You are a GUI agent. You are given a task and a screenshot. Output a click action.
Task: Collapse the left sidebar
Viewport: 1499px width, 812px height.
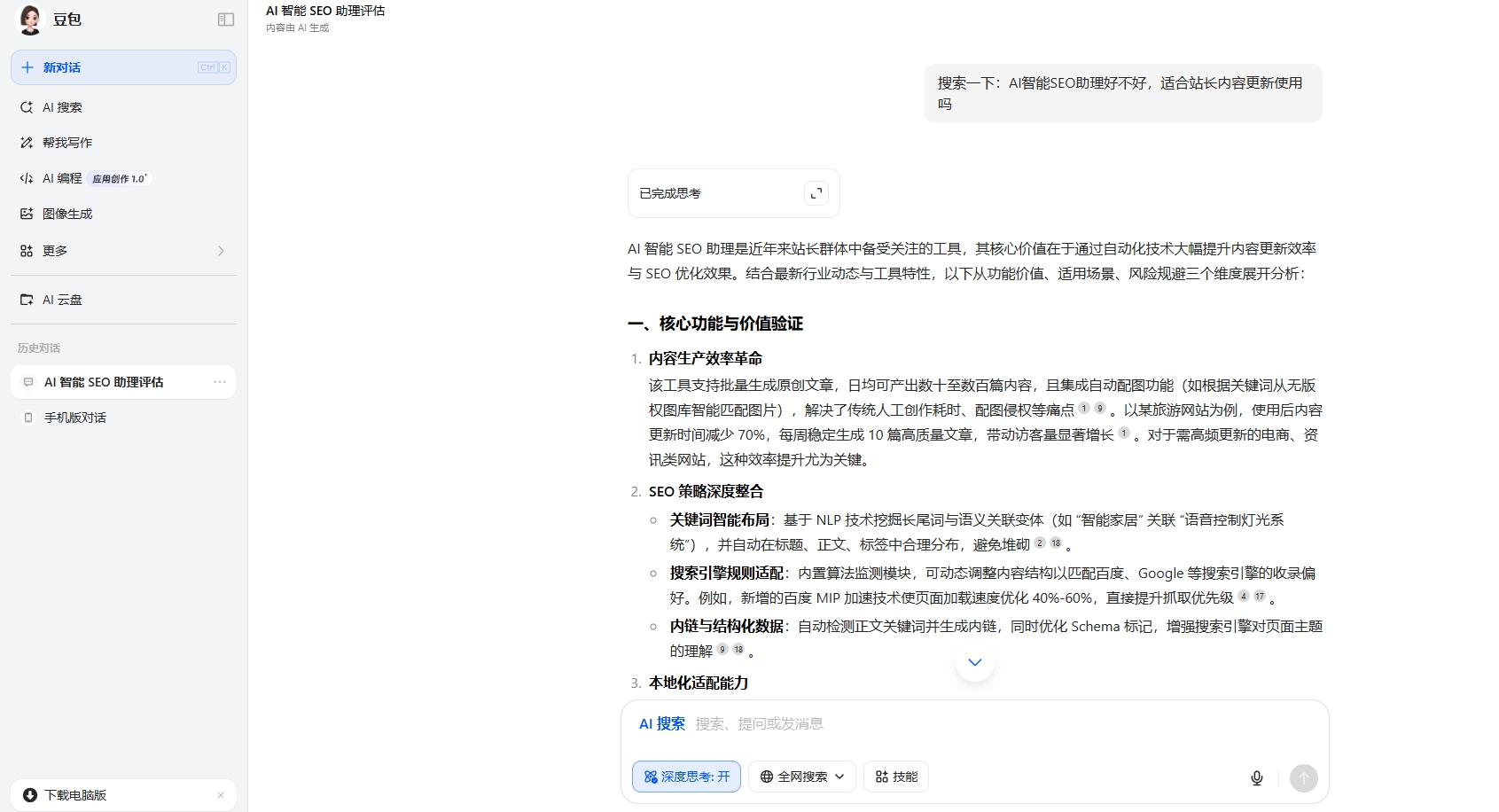coord(227,19)
